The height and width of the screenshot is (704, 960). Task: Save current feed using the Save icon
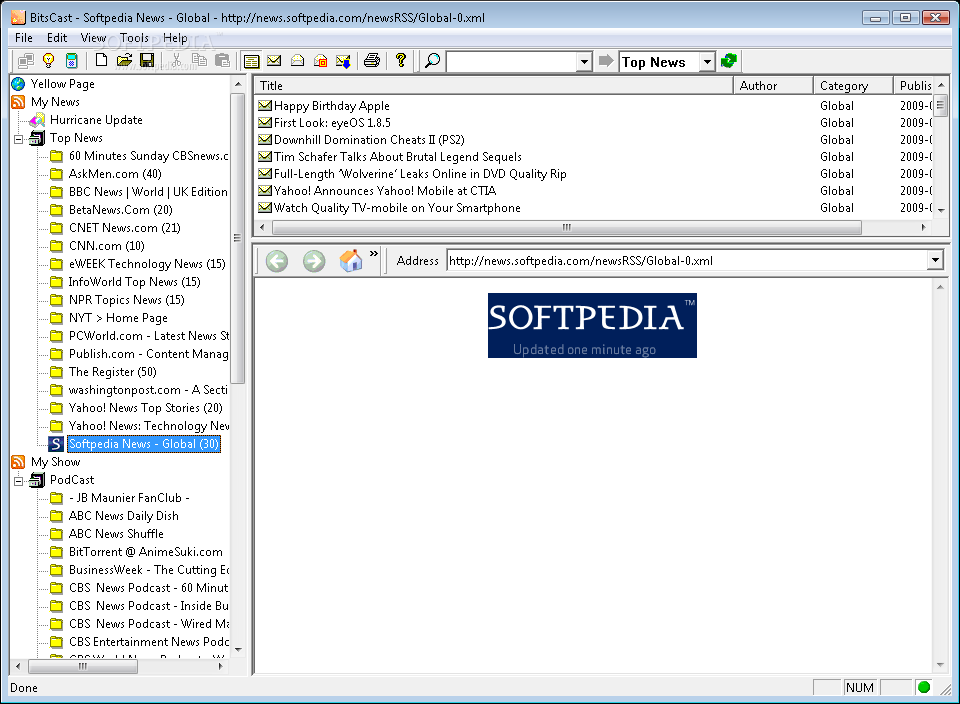click(148, 60)
